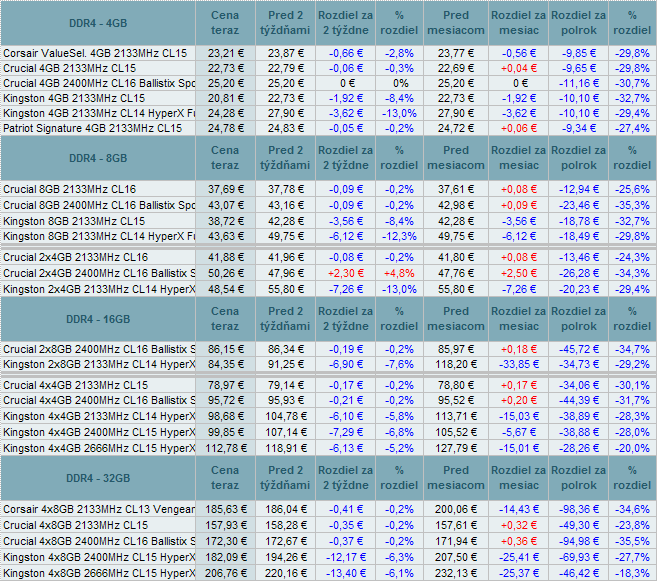This screenshot has height=581, width=657.
Task: Click the monthly difference "-15,03 €"
Action: (x=519, y=416)
